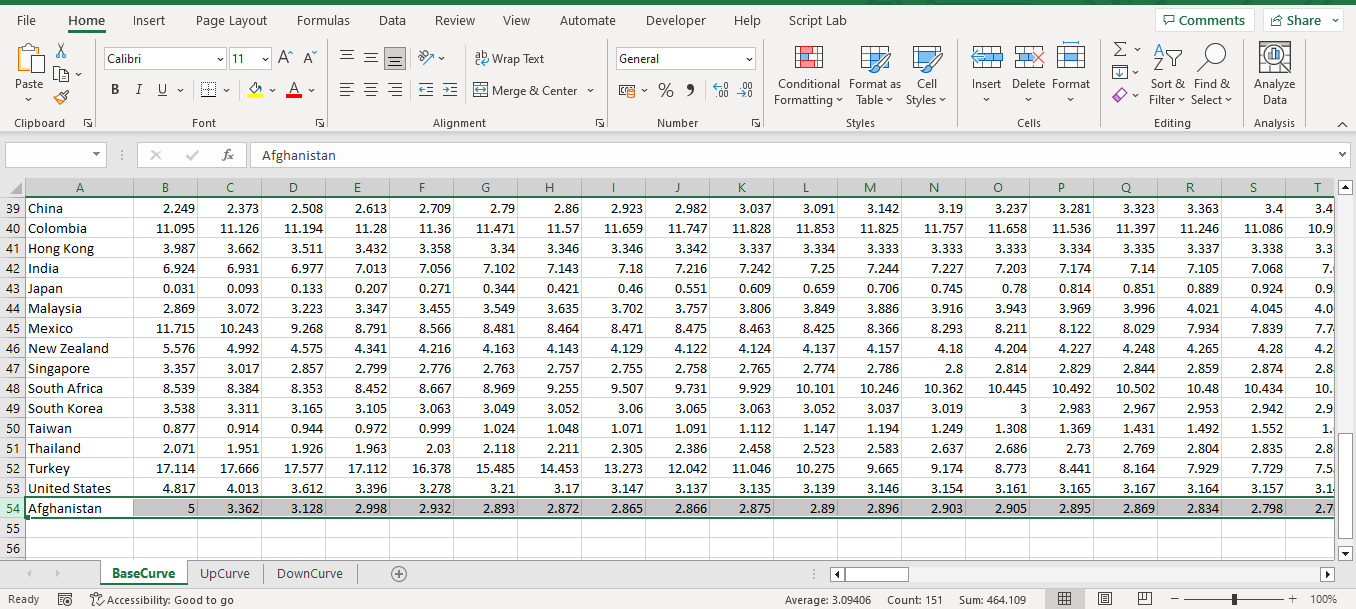Open the Comments pane button
The height and width of the screenshot is (609, 1356).
point(1204,20)
